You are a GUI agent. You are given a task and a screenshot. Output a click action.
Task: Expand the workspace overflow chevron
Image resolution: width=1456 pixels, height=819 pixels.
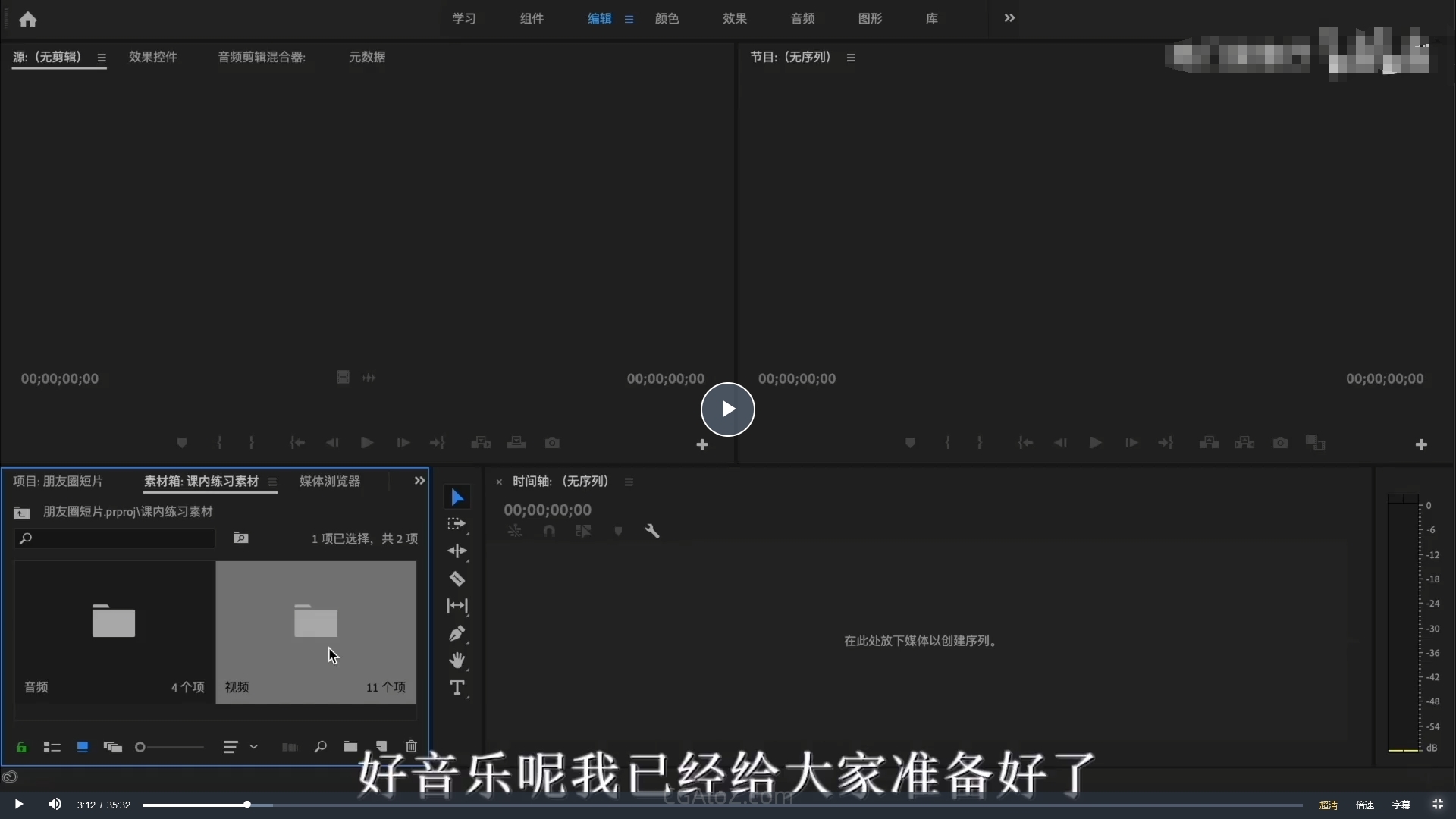click(1009, 18)
